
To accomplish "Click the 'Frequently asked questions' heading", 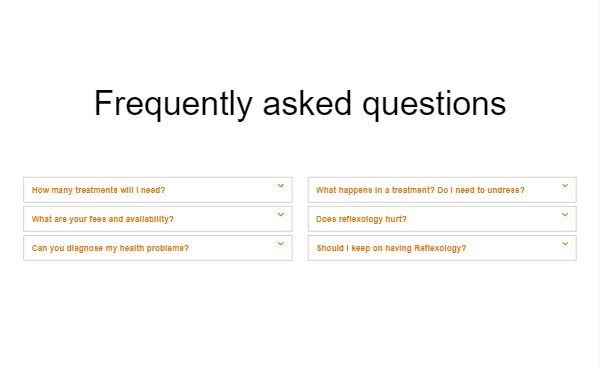I will pyautogui.click(x=300, y=103).
